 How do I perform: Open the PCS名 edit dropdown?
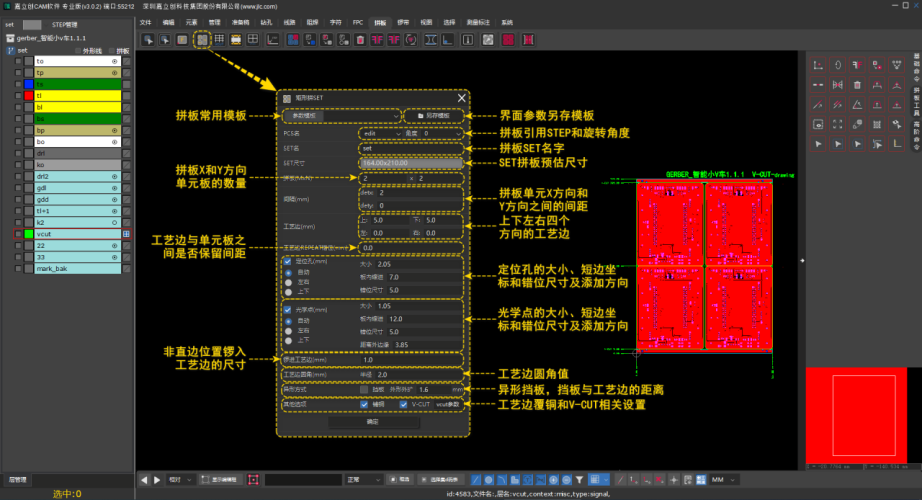click(x=381, y=134)
